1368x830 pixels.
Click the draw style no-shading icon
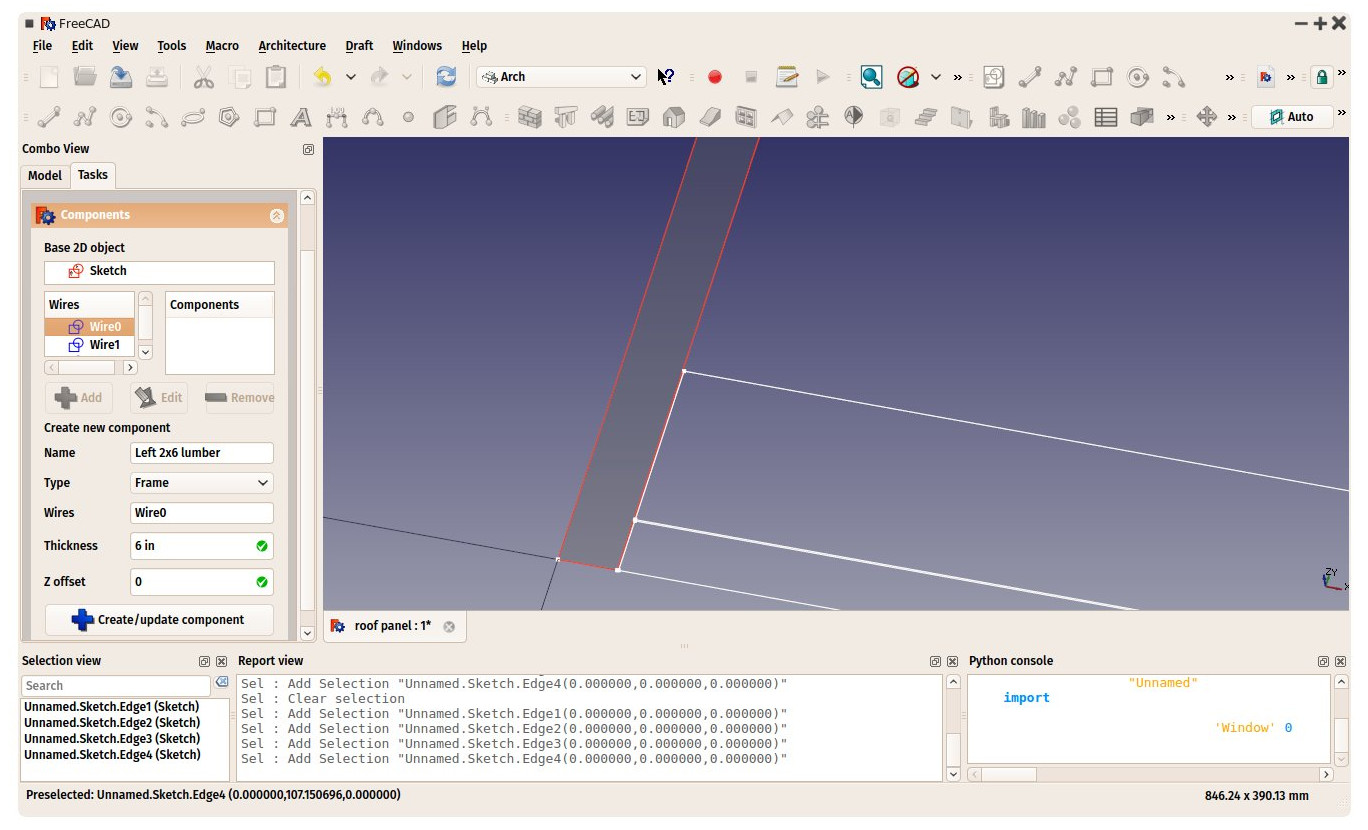point(908,77)
